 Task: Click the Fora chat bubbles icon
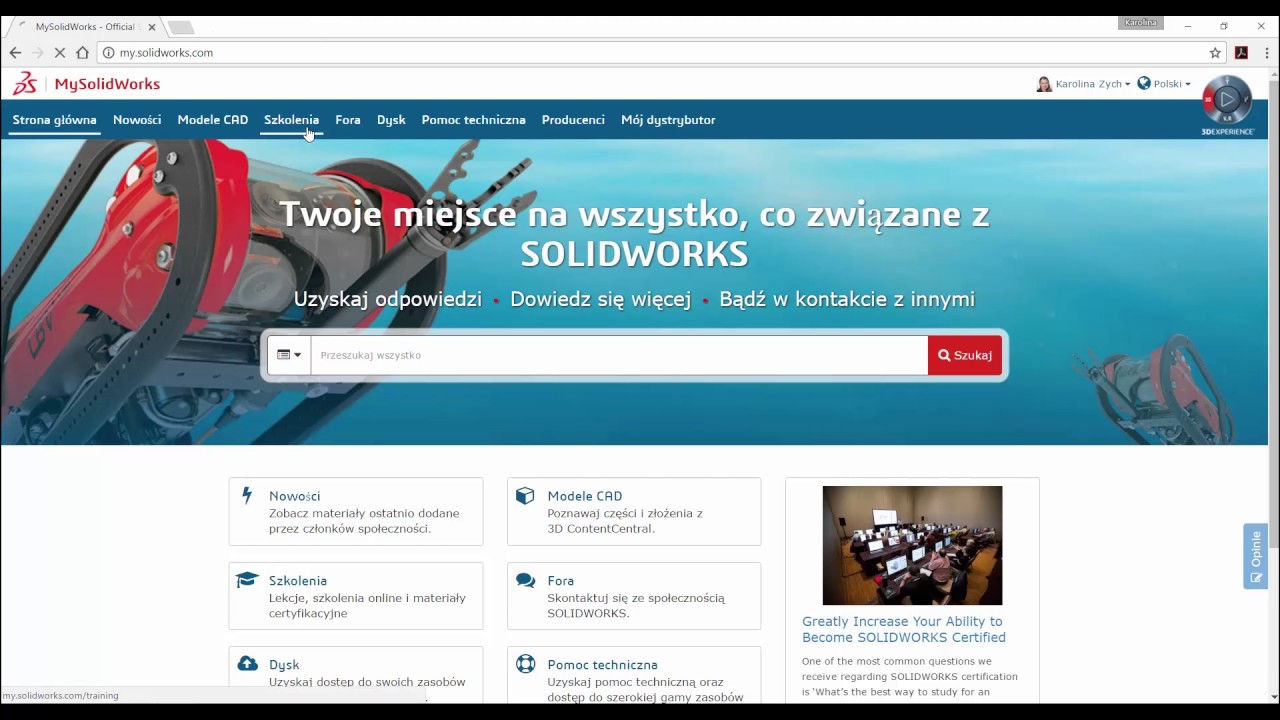click(525, 580)
